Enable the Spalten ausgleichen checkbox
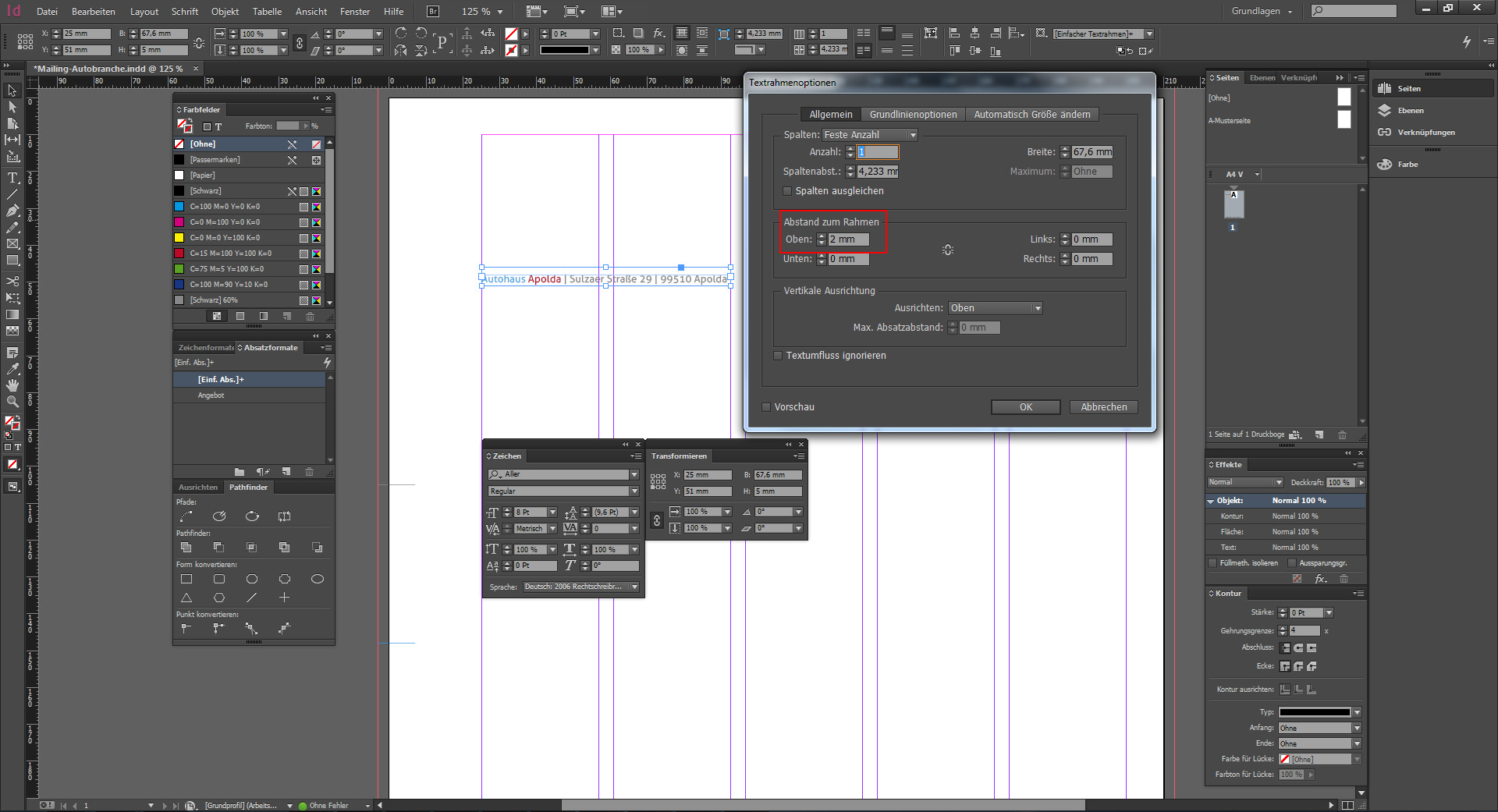The width and height of the screenshot is (1498, 812). click(787, 191)
